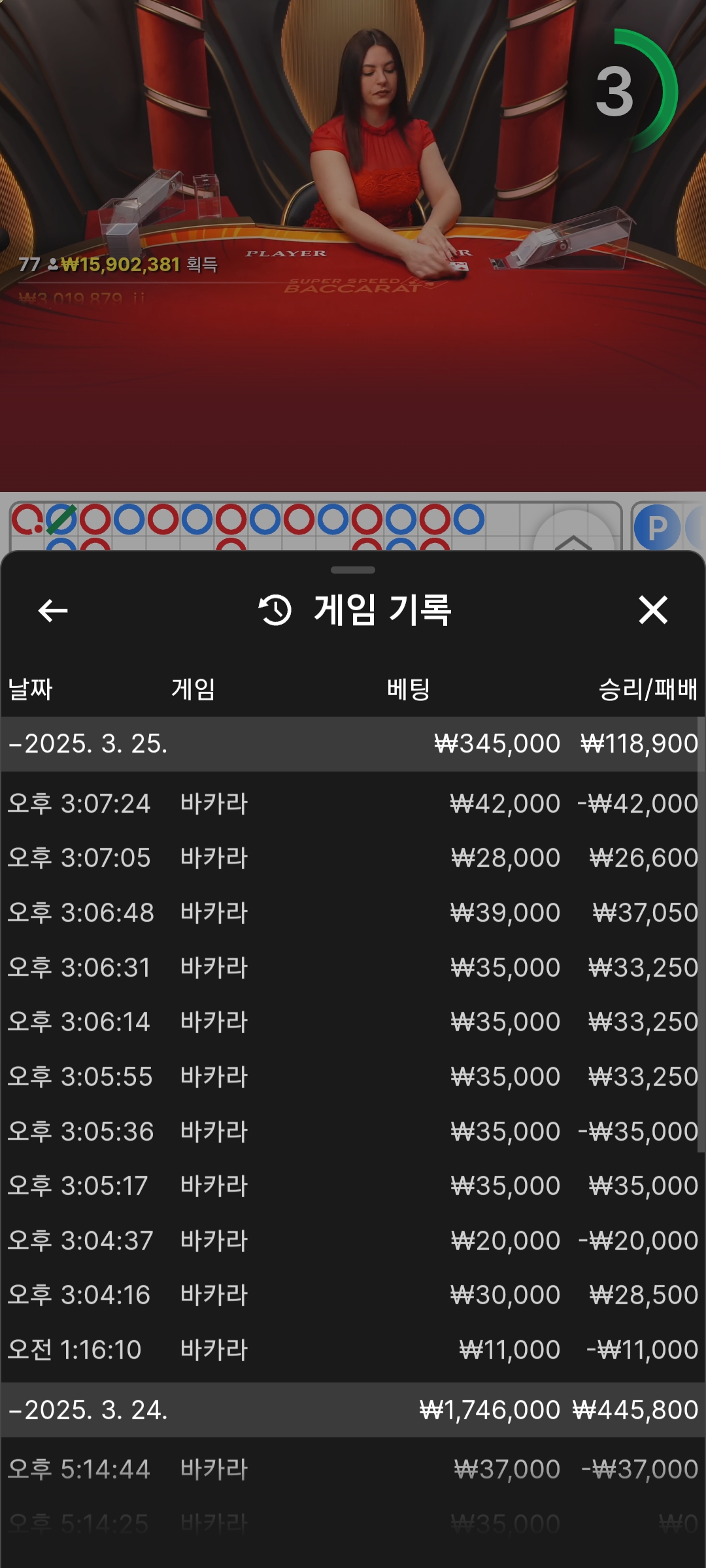The width and height of the screenshot is (706, 1568).
Task: Open the 오후 5:14:44 record from March 24
Action: [x=353, y=1469]
